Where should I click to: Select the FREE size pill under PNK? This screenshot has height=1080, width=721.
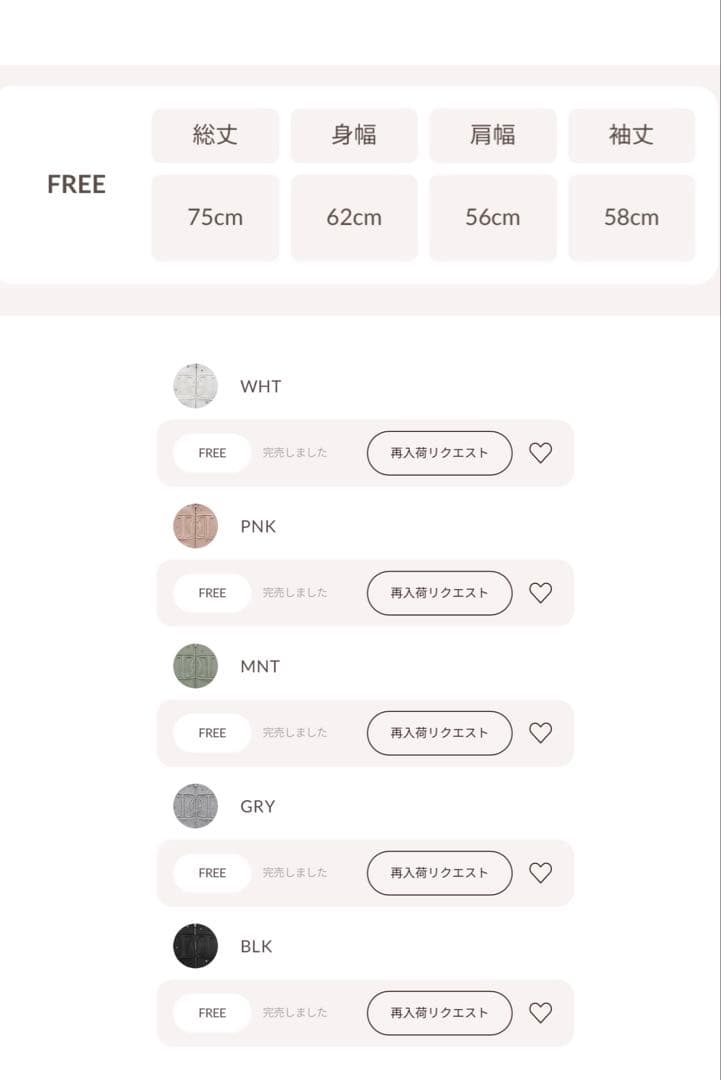click(x=212, y=593)
